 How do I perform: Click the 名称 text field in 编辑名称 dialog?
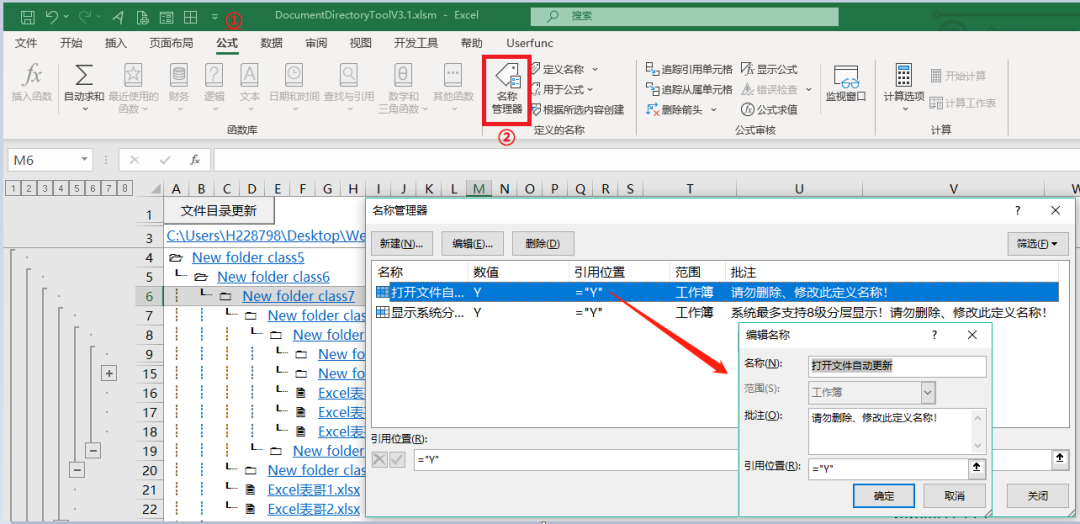click(x=897, y=366)
